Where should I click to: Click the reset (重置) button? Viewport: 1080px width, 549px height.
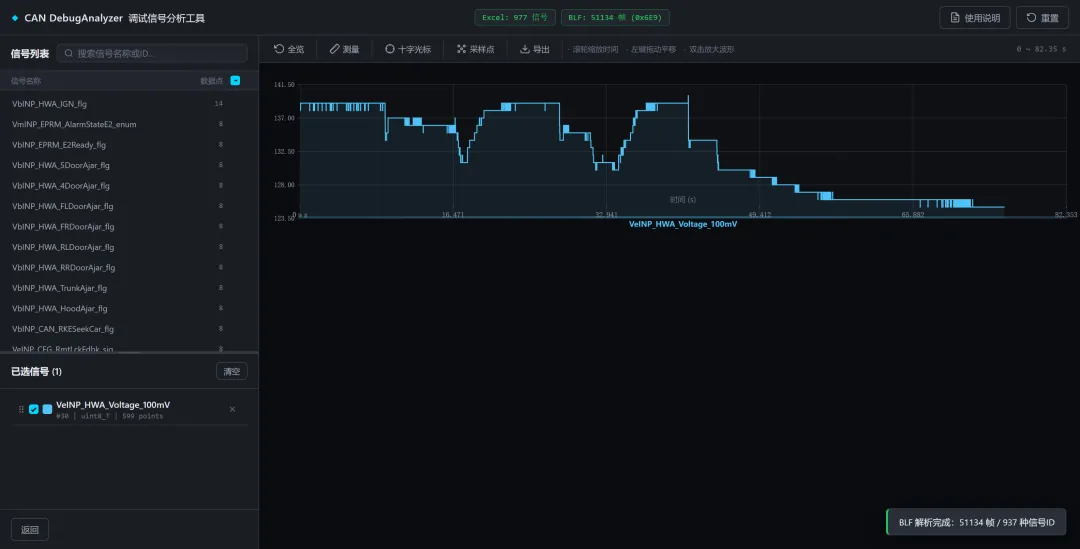(x=1042, y=18)
